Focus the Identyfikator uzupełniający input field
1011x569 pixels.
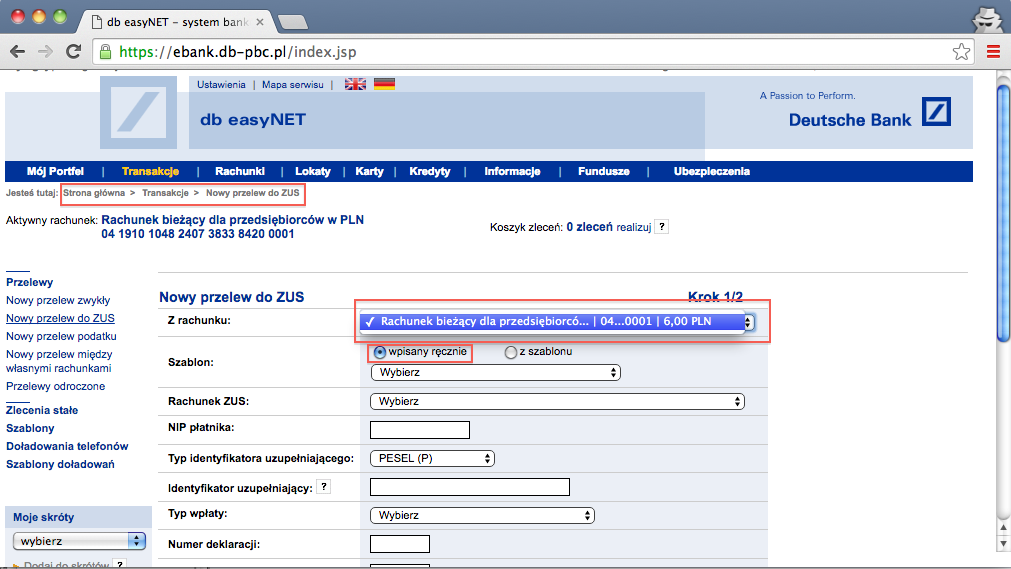(470, 486)
